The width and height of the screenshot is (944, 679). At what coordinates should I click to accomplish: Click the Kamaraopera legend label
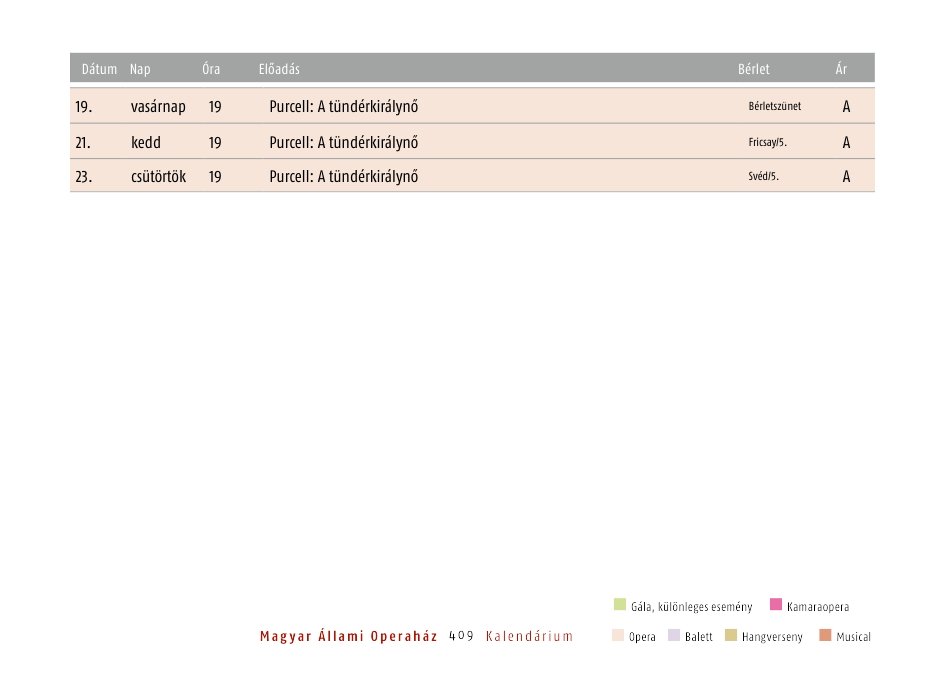(x=818, y=607)
